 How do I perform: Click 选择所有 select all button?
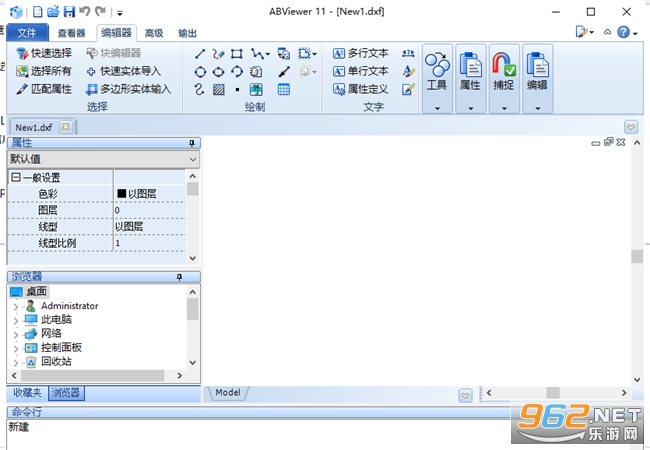pos(44,71)
